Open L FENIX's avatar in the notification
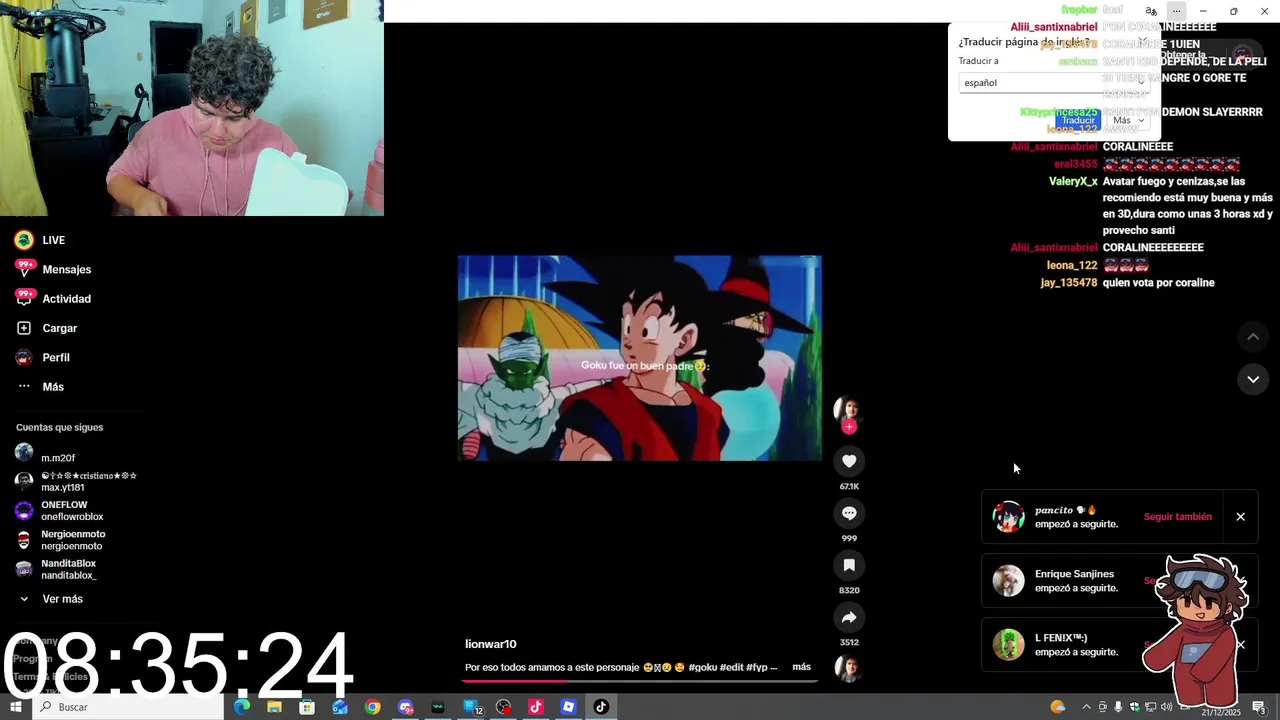The width and height of the screenshot is (1280, 720). coord(1008,645)
